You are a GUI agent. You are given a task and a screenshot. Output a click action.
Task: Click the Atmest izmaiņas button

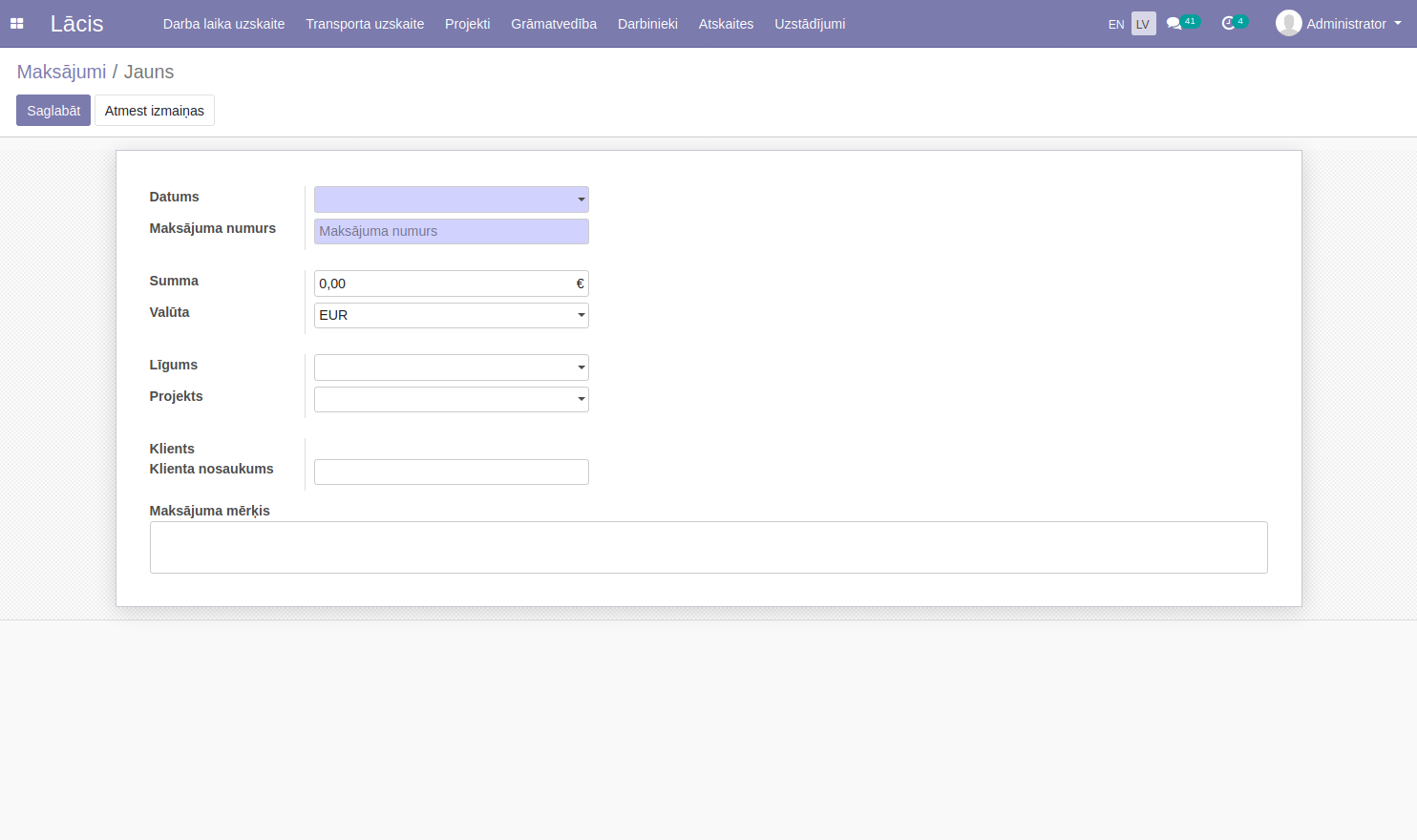coord(154,111)
